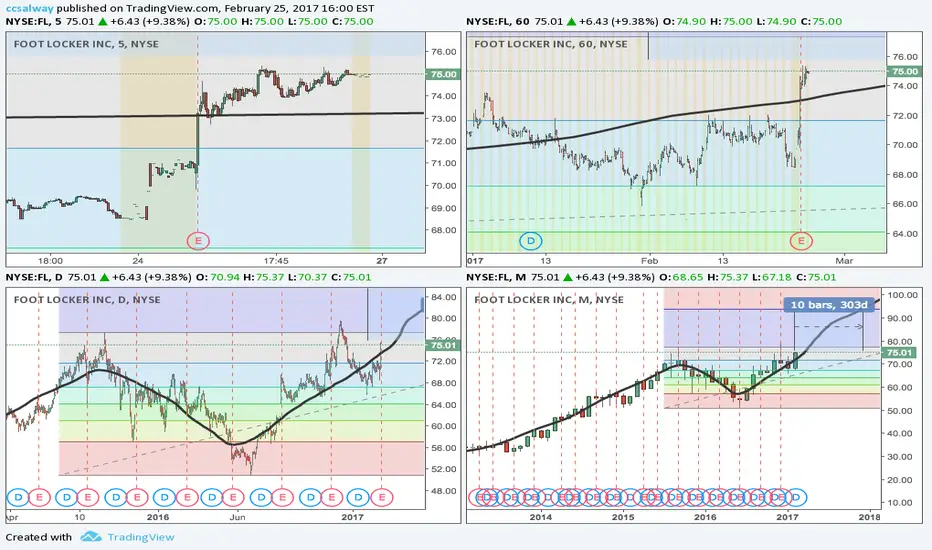
Task: Click the D dividend marker in the 60-minute chart
Action: tap(531, 241)
